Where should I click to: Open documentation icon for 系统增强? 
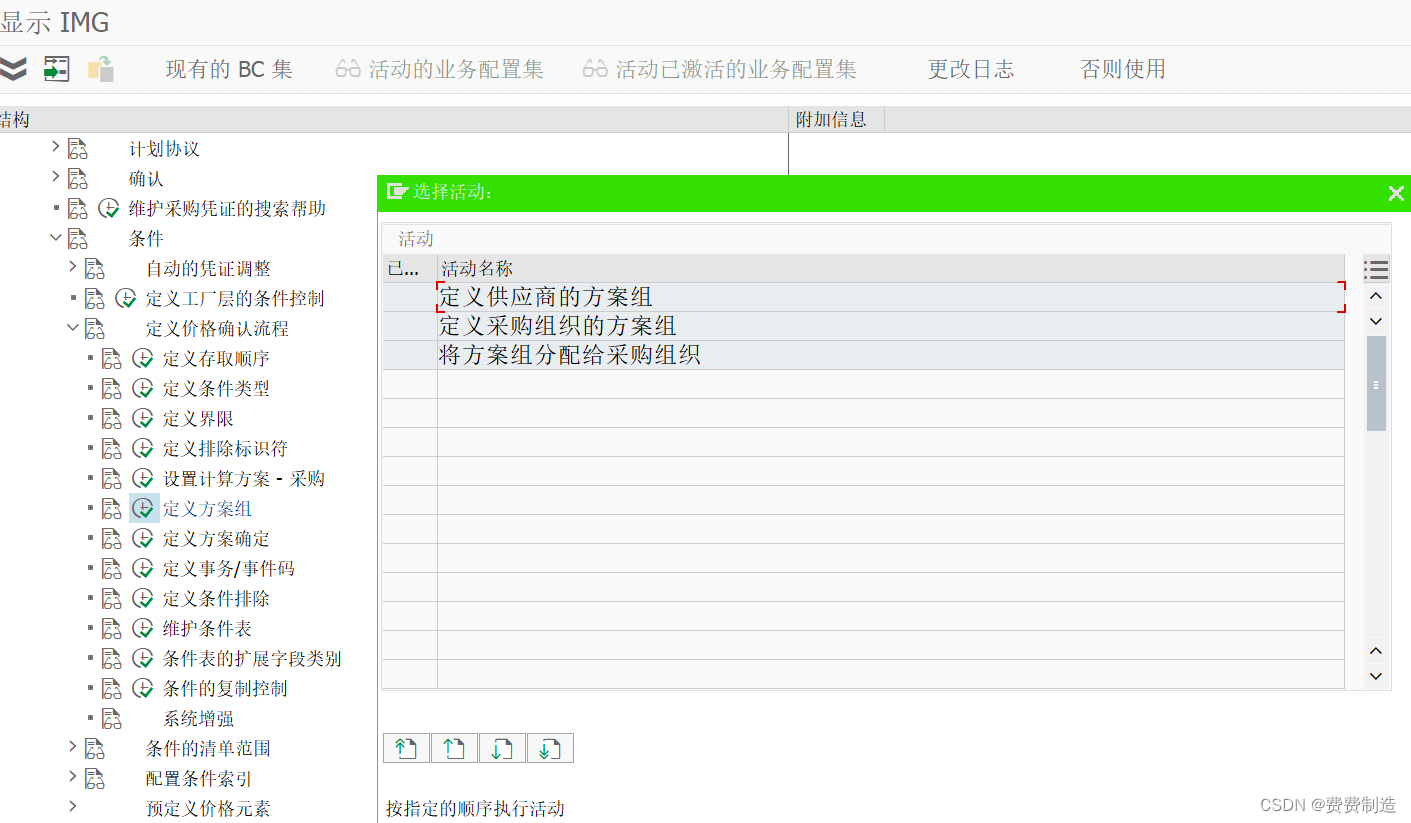112,719
